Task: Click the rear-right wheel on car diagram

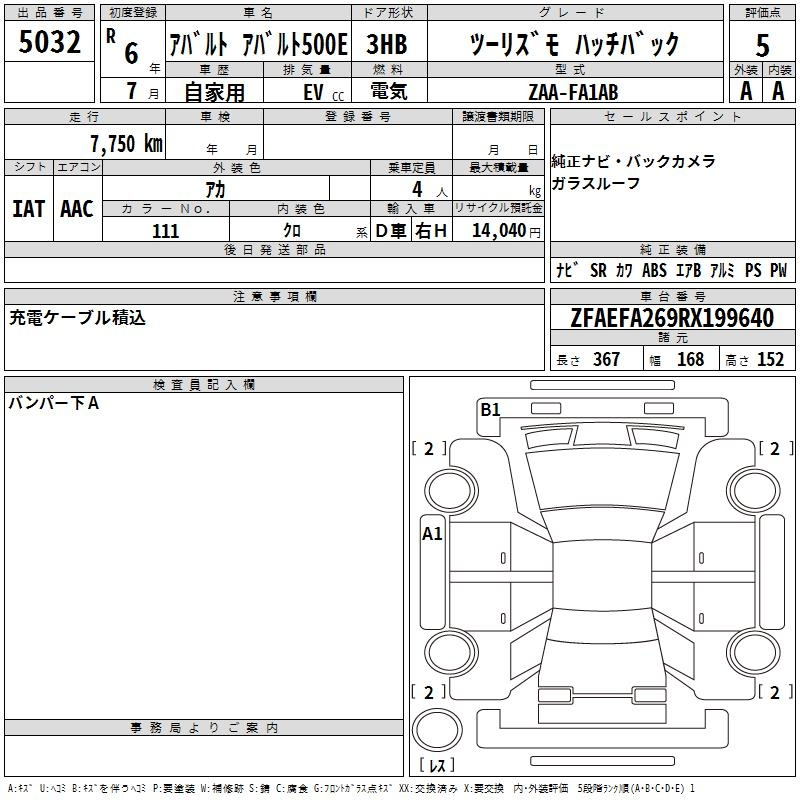Action: (x=753, y=652)
